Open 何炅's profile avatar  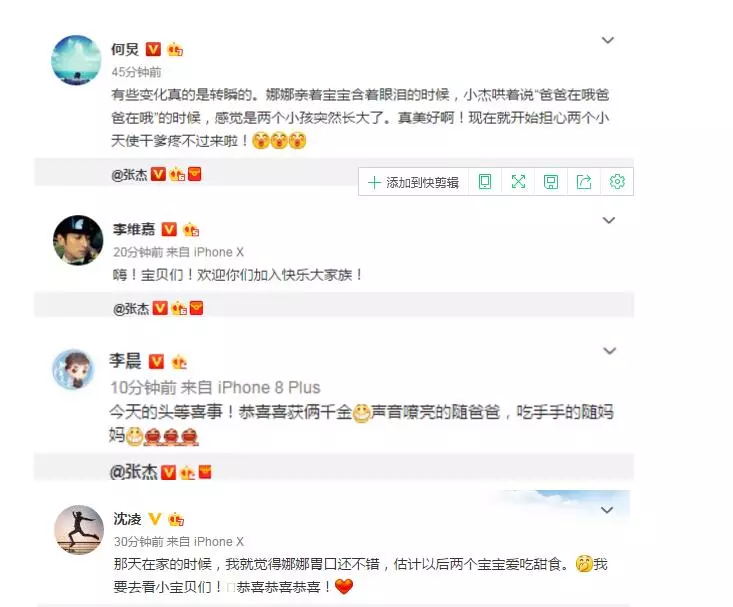[x=76, y=60]
